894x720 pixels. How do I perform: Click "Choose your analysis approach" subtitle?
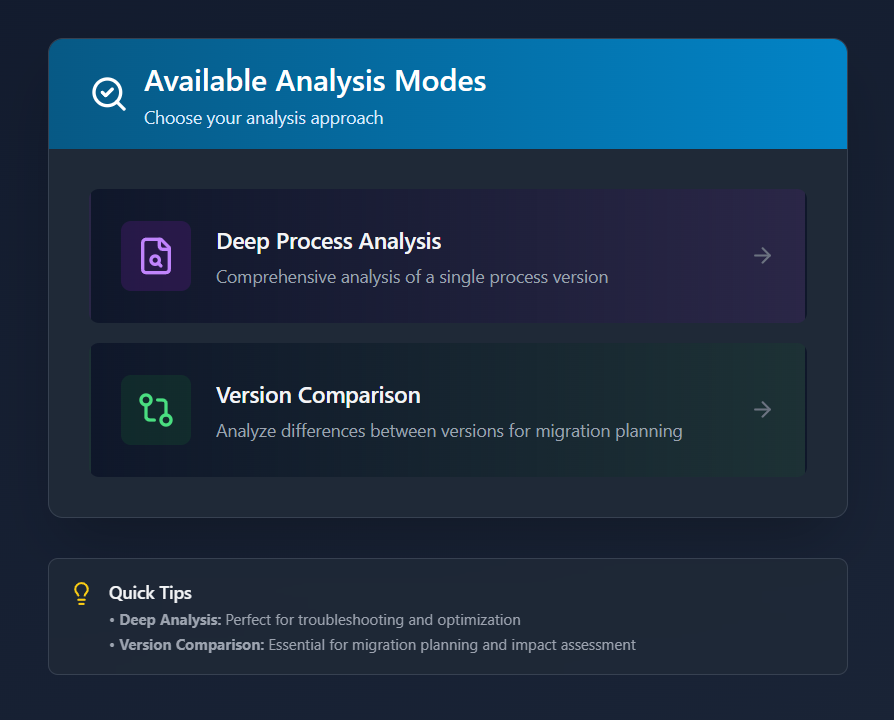point(263,118)
